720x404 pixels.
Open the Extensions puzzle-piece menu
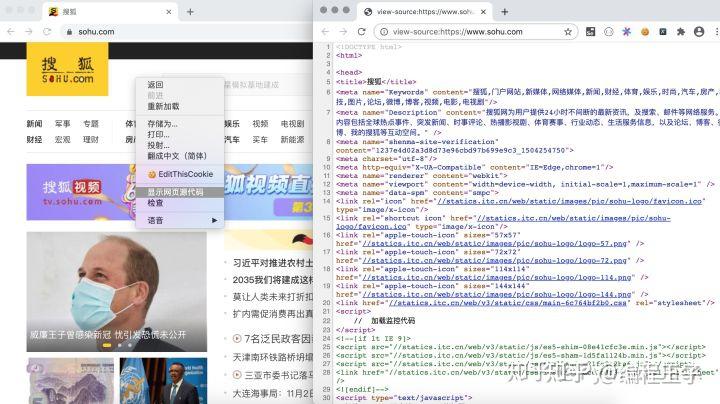click(681, 32)
